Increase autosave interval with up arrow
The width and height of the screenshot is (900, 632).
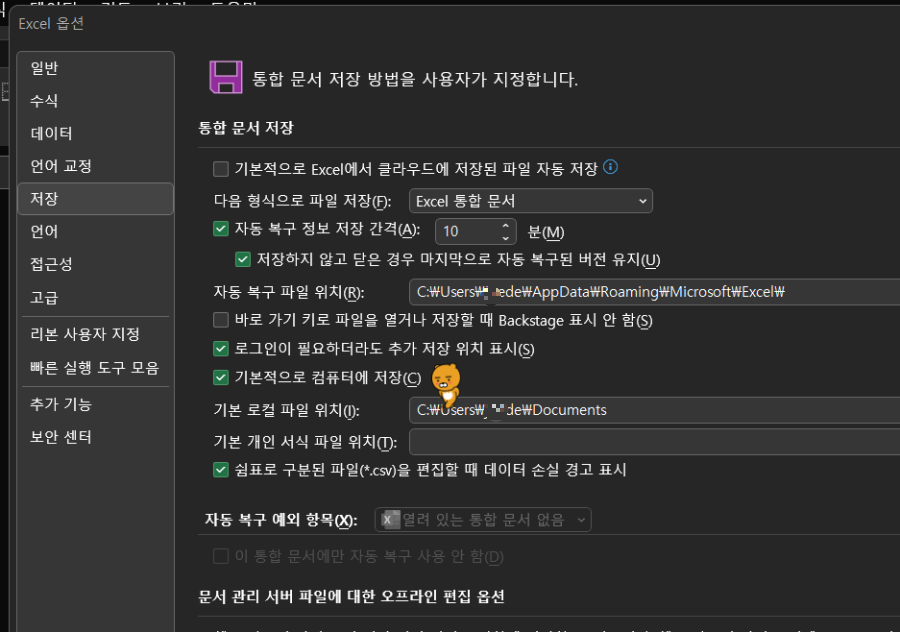click(505, 226)
